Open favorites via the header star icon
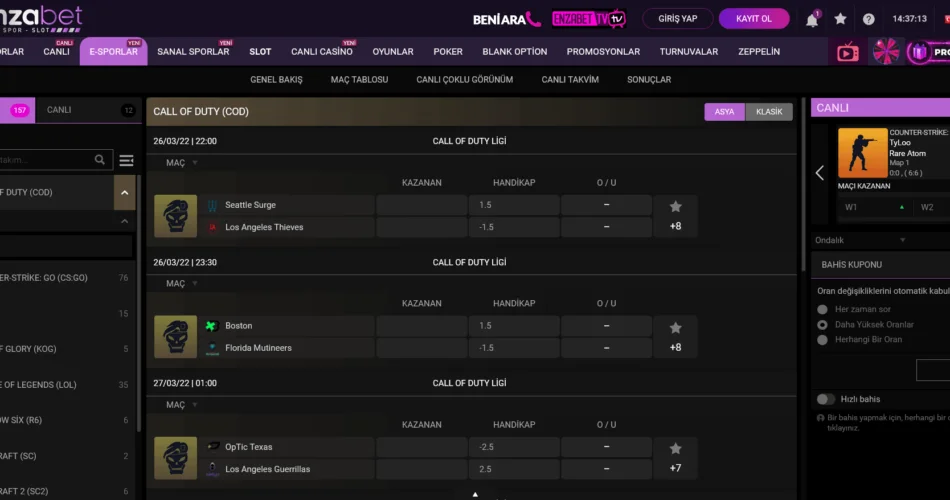The height and width of the screenshot is (500, 950). point(840,19)
